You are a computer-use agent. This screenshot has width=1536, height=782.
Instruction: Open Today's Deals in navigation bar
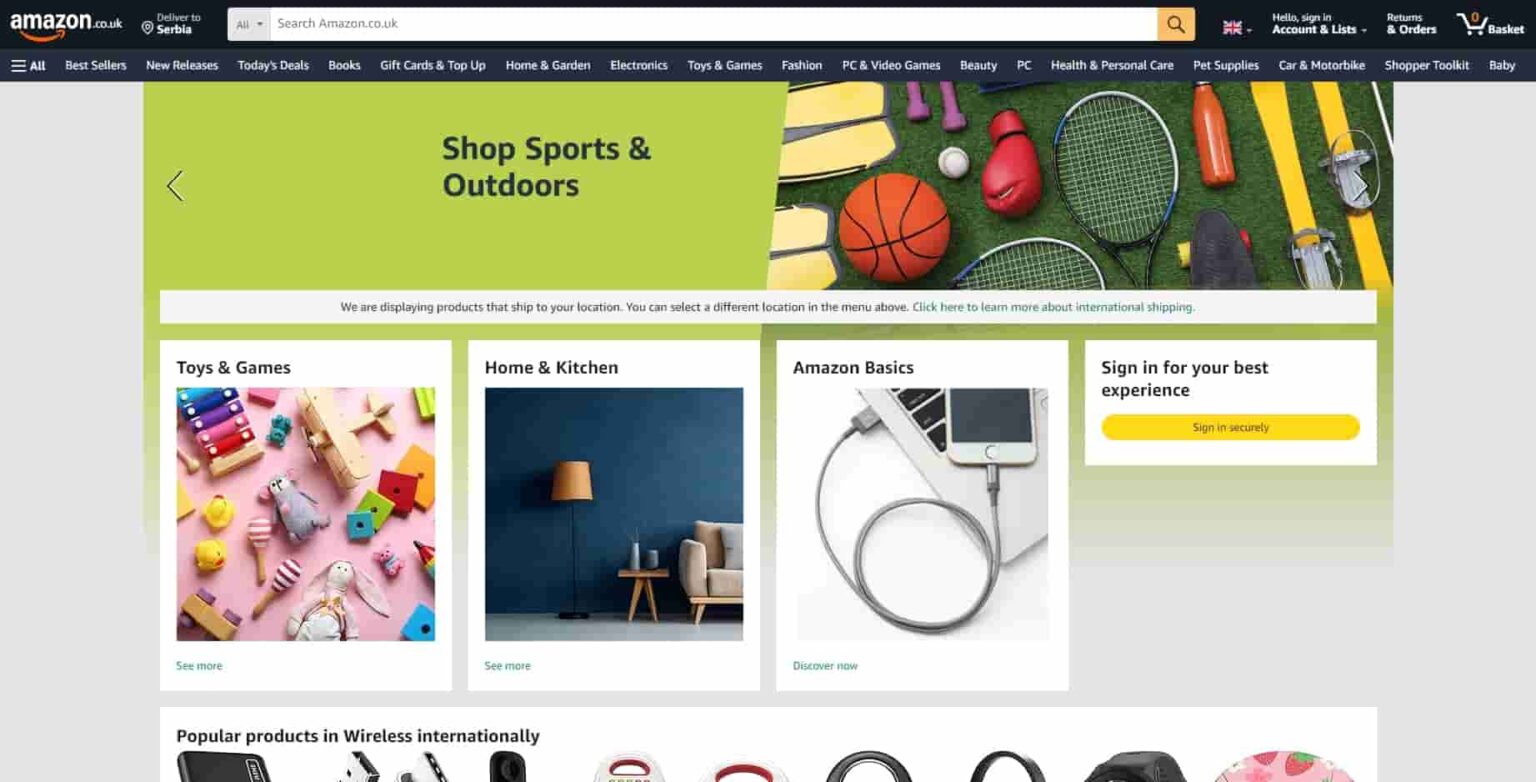click(273, 65)
